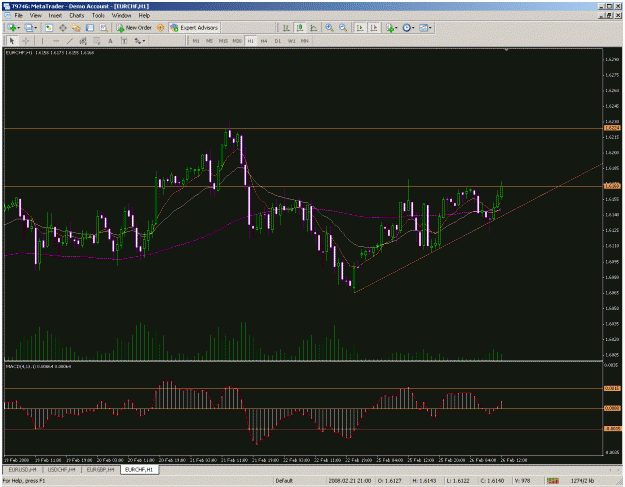Viewport: 625px width, 487px height.
Task: Expand the New Chart dropdown arrow
Action: click(x=18, y=28)
